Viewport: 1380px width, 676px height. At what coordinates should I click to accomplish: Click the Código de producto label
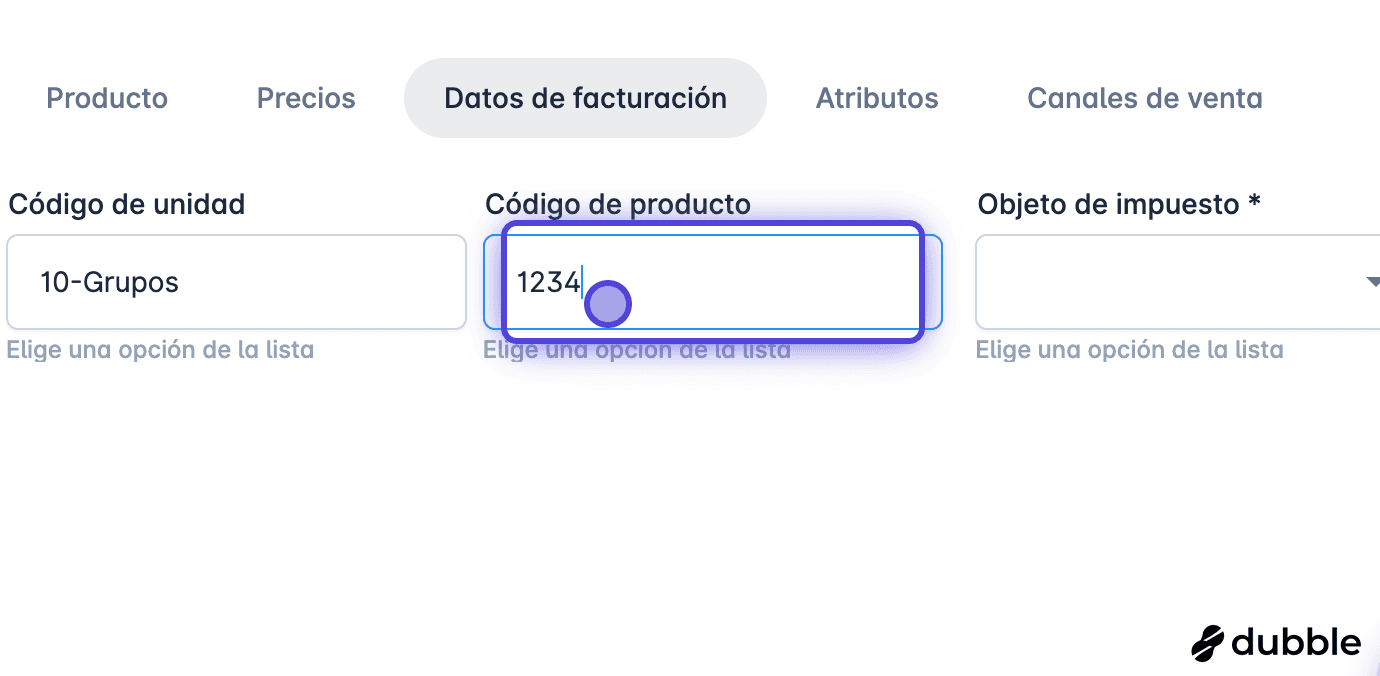coord(618,204)
